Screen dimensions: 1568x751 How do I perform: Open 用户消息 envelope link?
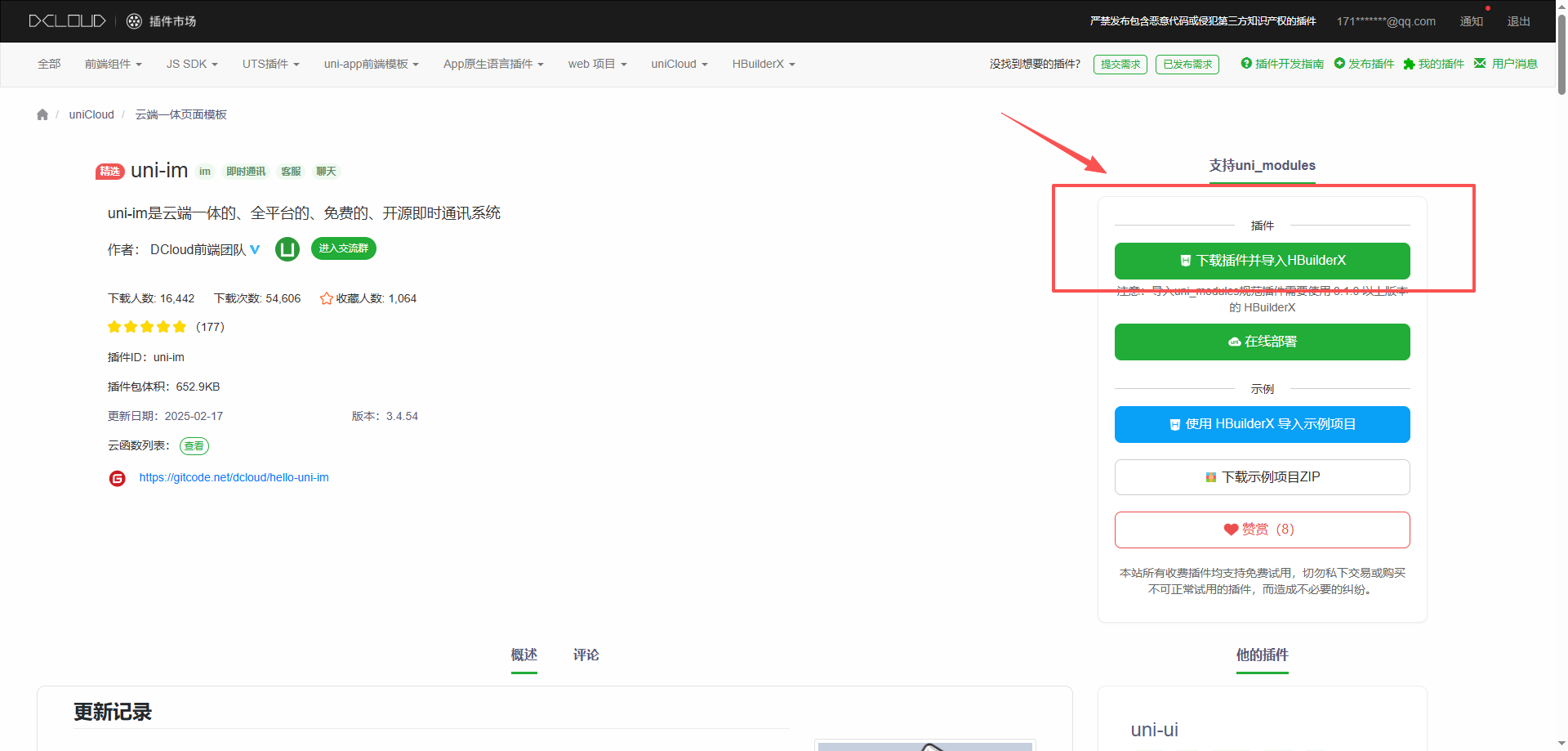tap(1506, 64)
